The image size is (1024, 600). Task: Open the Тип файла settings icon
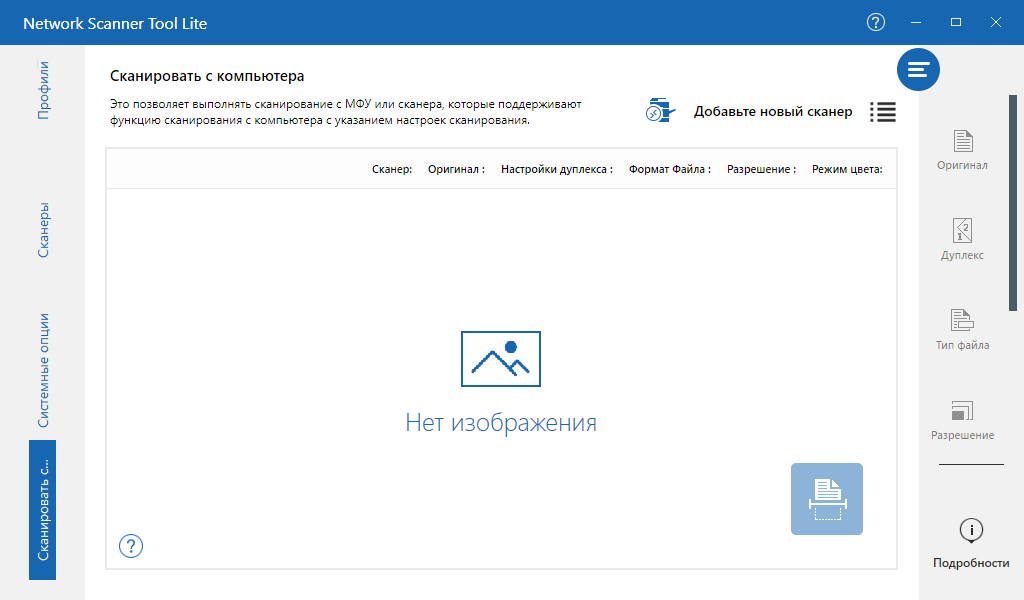[963, 330]
